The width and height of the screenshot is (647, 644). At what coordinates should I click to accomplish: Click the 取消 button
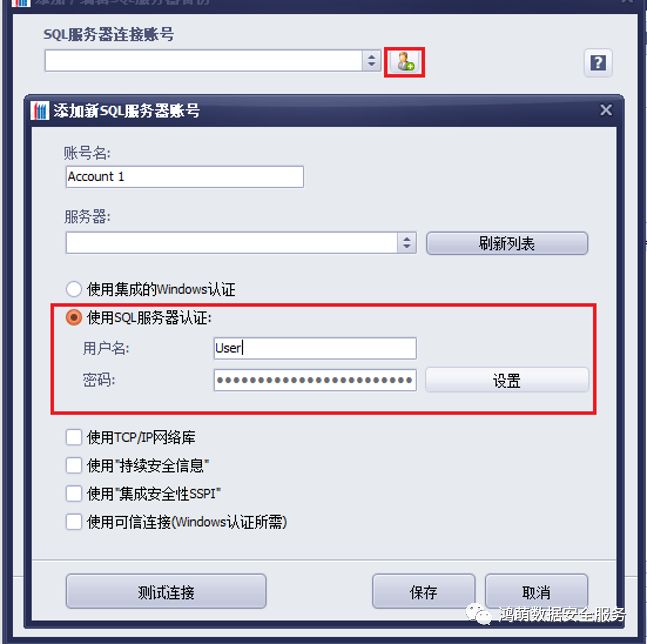[x=536, y=591]
